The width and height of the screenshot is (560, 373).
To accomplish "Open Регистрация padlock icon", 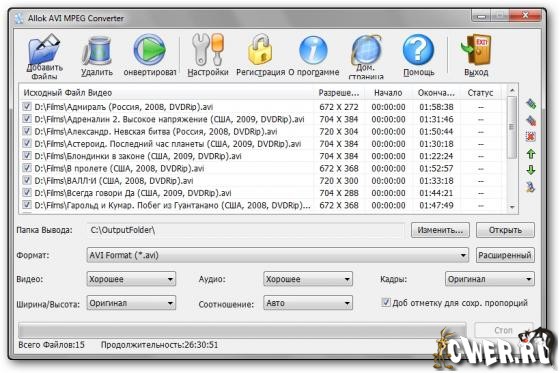I will (260, 50).
